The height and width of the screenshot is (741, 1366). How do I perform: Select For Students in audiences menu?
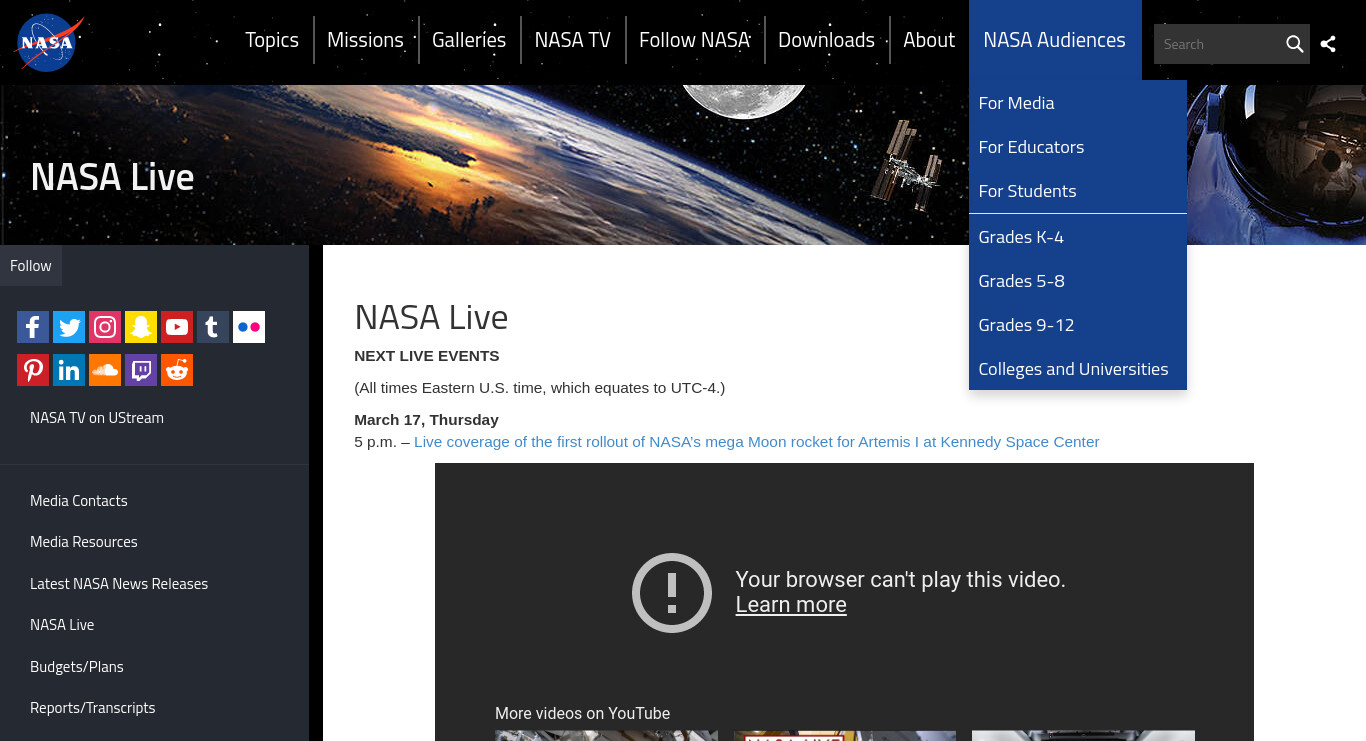[x=1077, y=191]
